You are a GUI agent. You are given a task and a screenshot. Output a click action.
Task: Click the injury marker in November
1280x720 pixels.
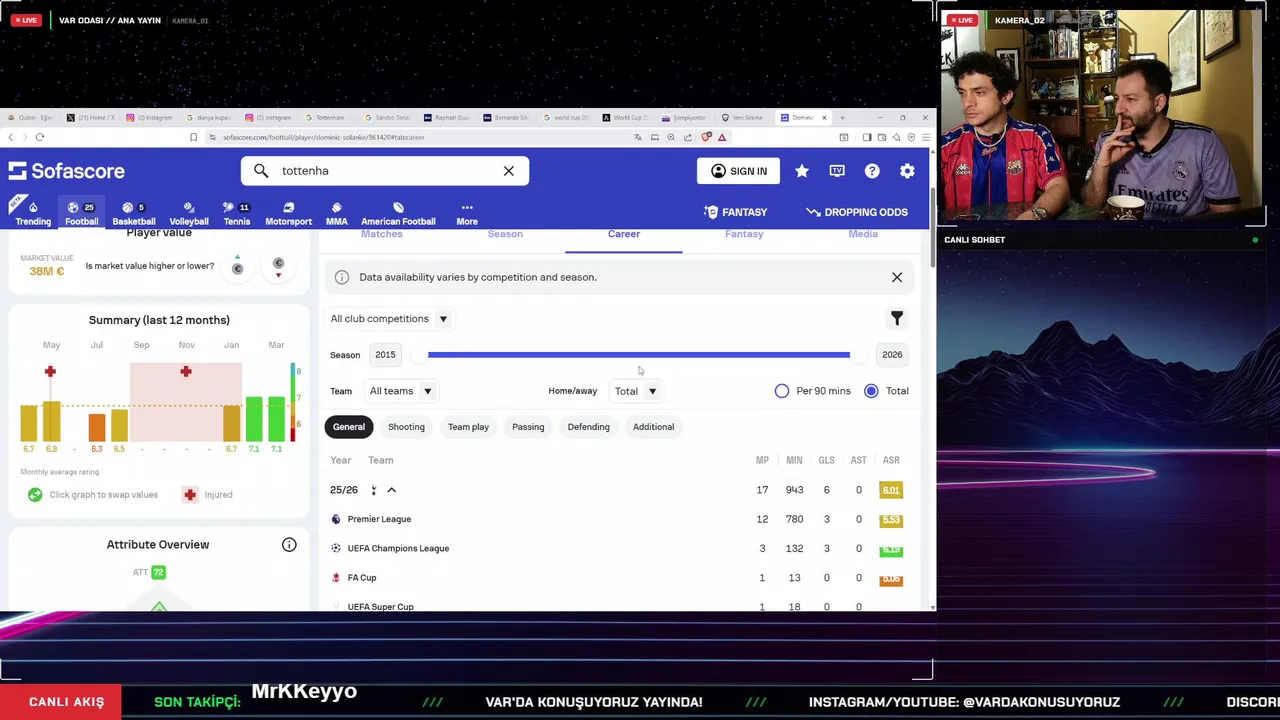point(185,371)
